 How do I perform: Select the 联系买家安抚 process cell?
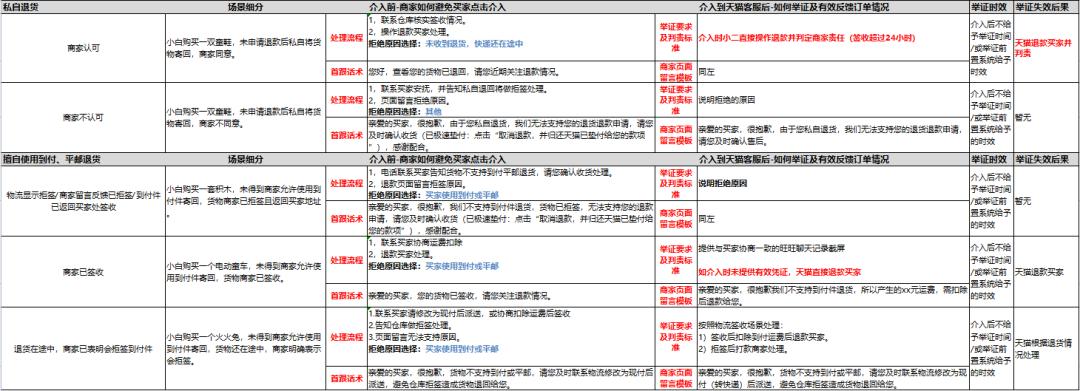click(x=510, y=100)
